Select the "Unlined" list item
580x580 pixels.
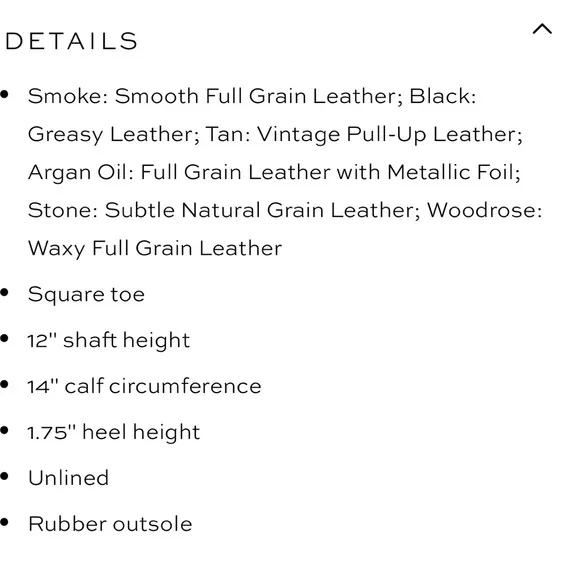68,478
